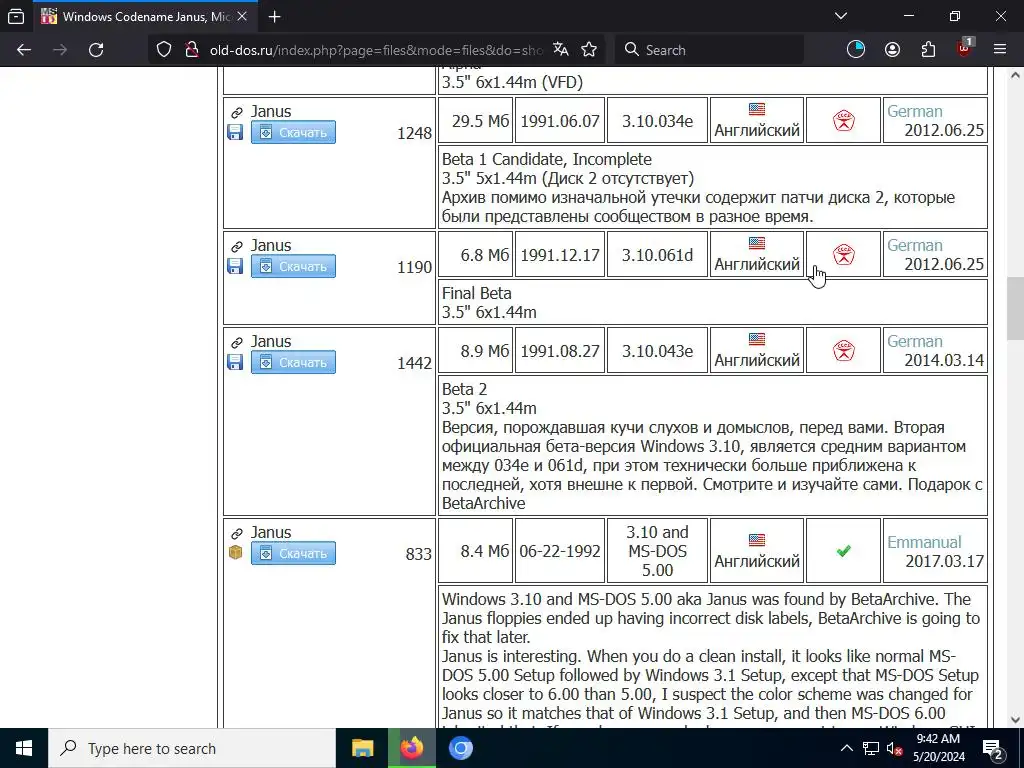1024x768 pixels.
Task: Download the Janus Beta 2 8.9 Мб file
Action: [x=293, y=362]
